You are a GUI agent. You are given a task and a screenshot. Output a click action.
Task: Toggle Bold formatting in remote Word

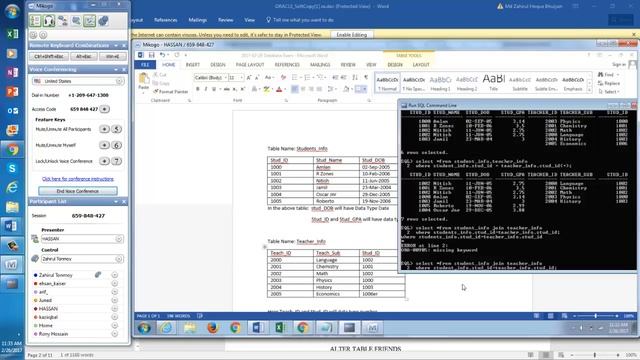(x=198, y=89)
